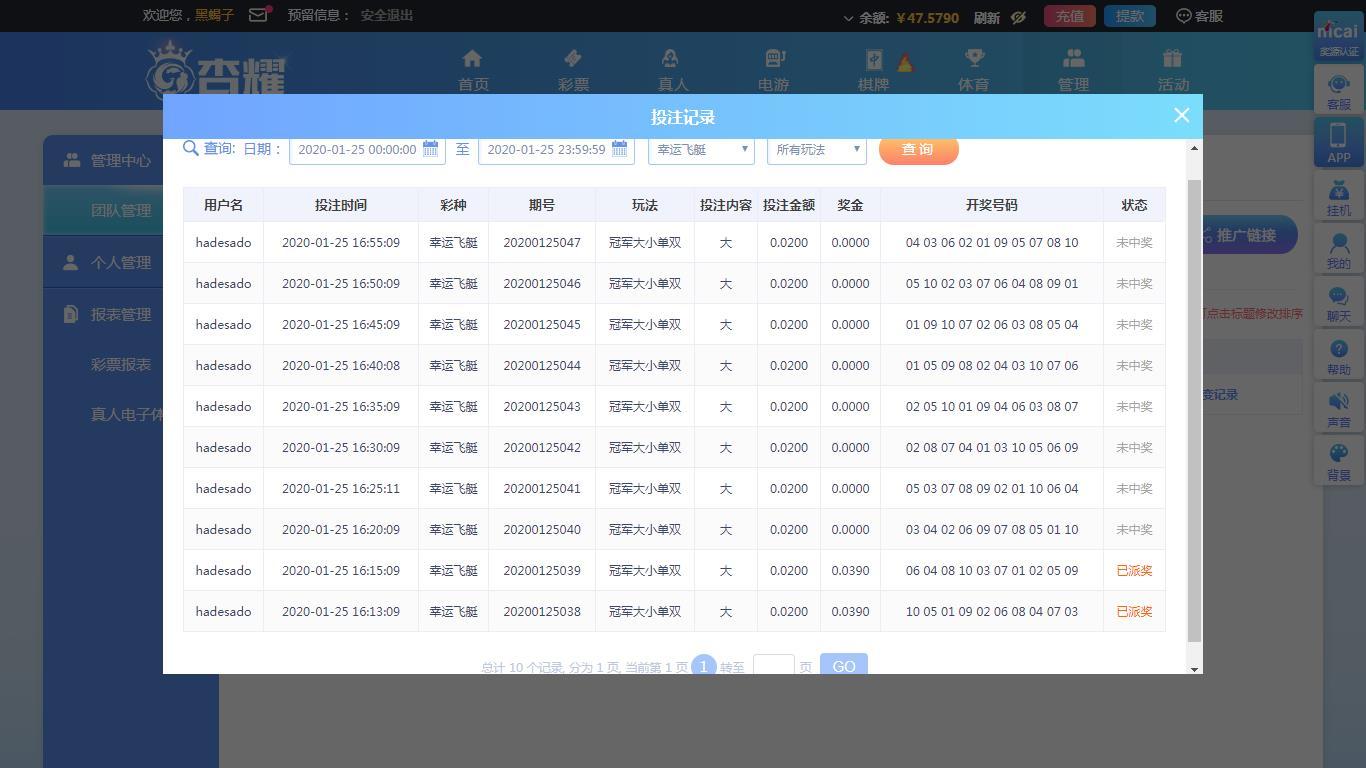Open the start date calendar picker icon
Screen dimensions: 1366x768
coord(430,149)
